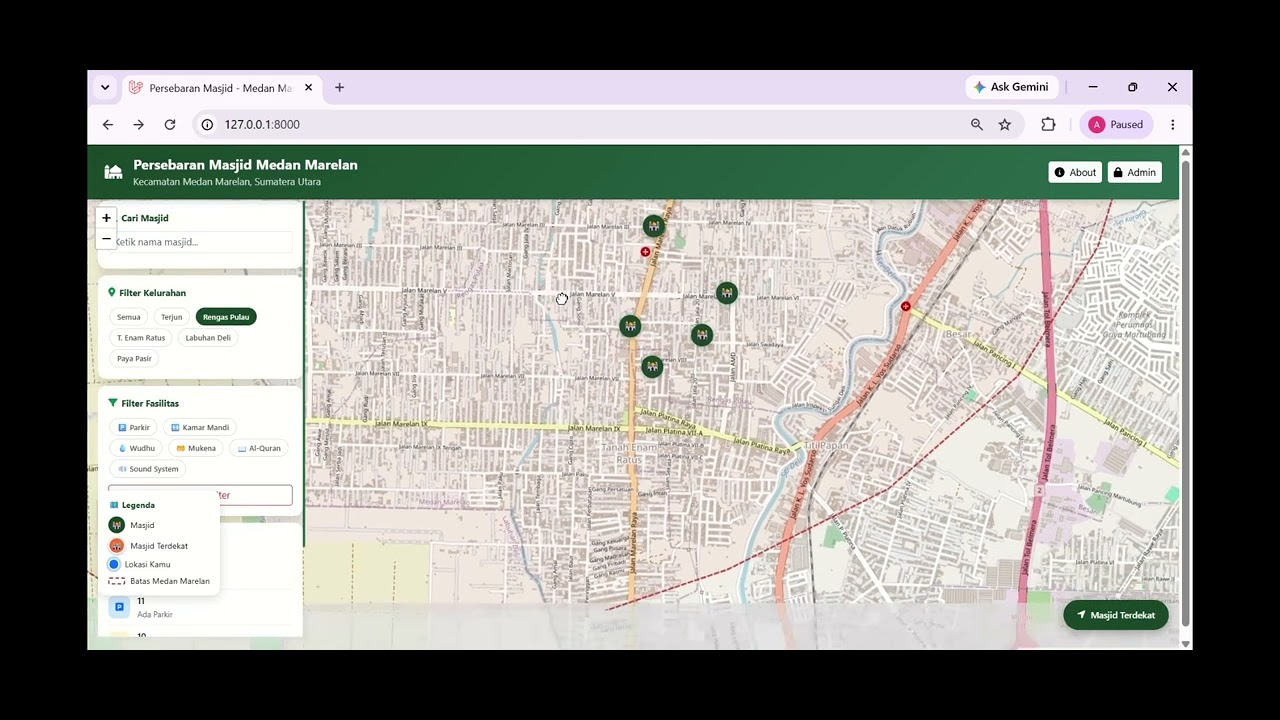Screen dimensions: 1280x720
Task: Click the mosque marker on Jalan Marelan V
Action: [x=727, y=293]
